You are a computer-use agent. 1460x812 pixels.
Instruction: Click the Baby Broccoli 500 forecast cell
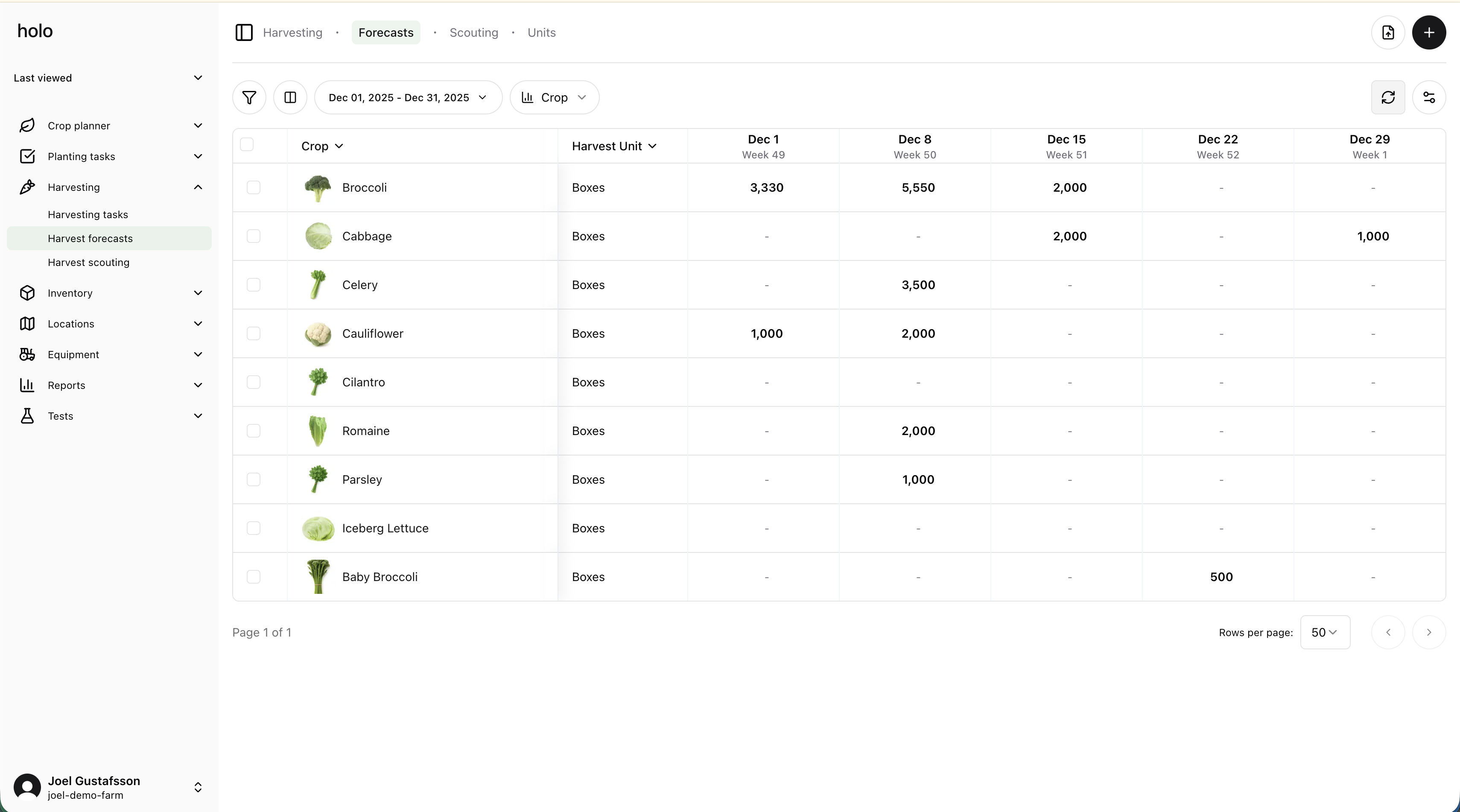[x=1221, y=577]
